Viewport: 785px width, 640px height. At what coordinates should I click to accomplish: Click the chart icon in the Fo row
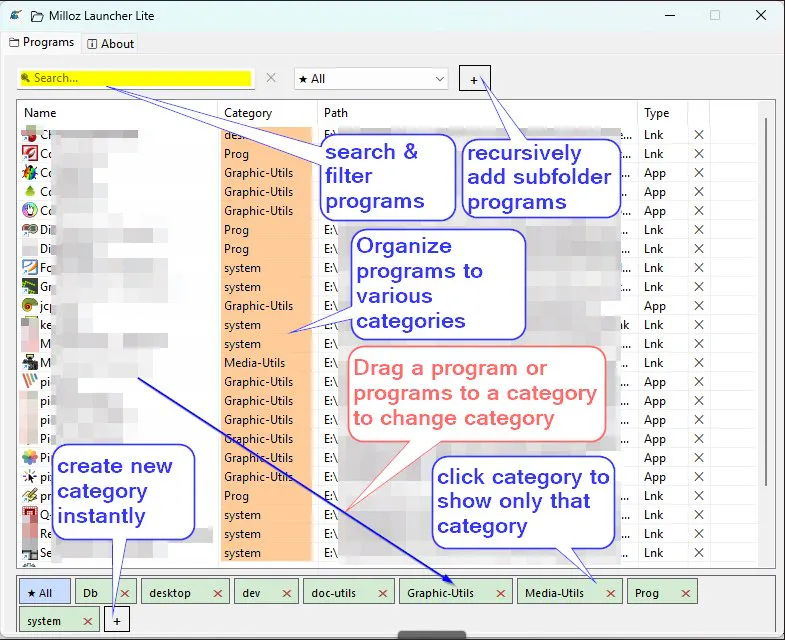(30, 267)
